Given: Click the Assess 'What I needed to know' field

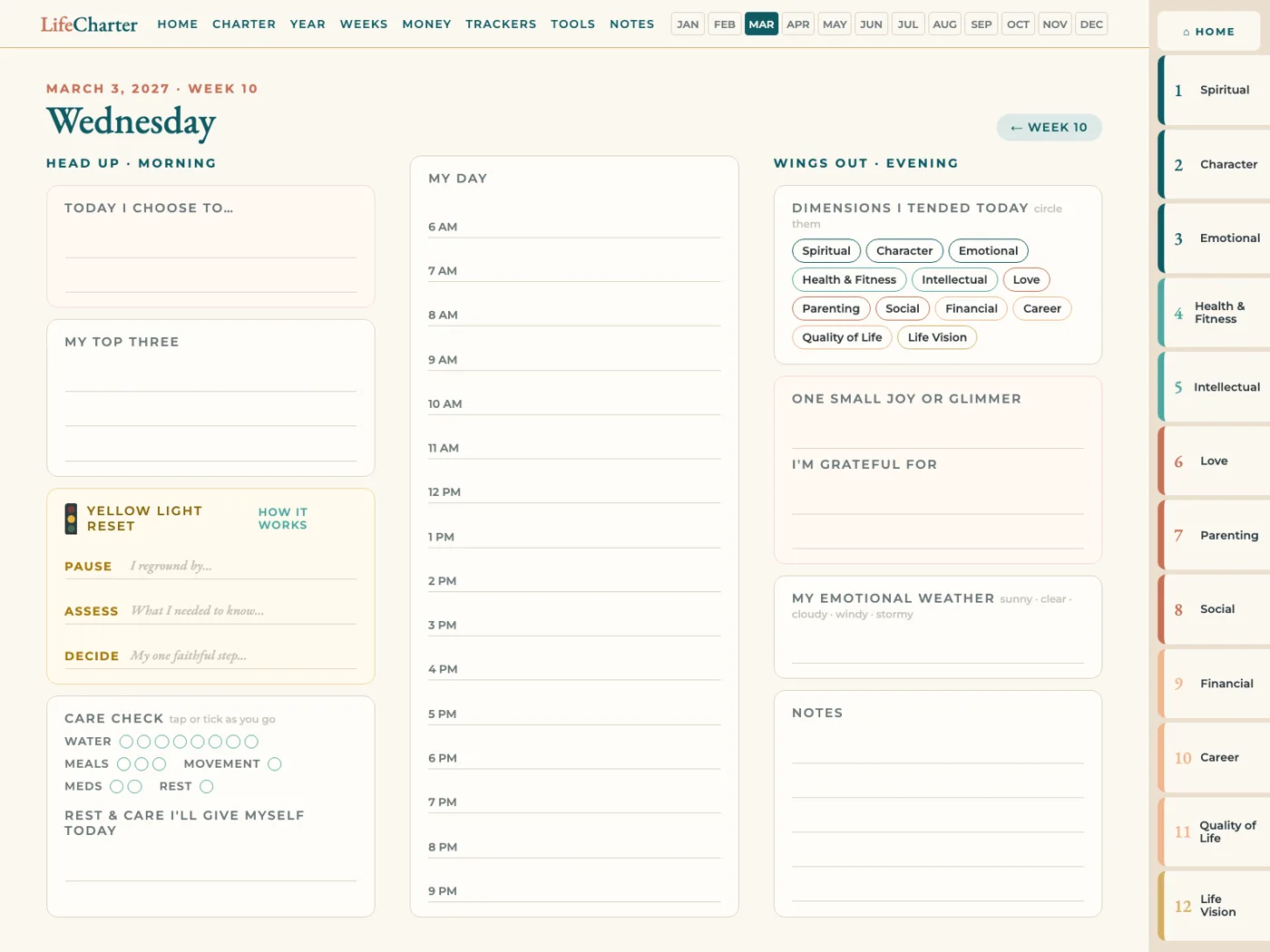Looking at the screenshot, I should click(243, 611).
